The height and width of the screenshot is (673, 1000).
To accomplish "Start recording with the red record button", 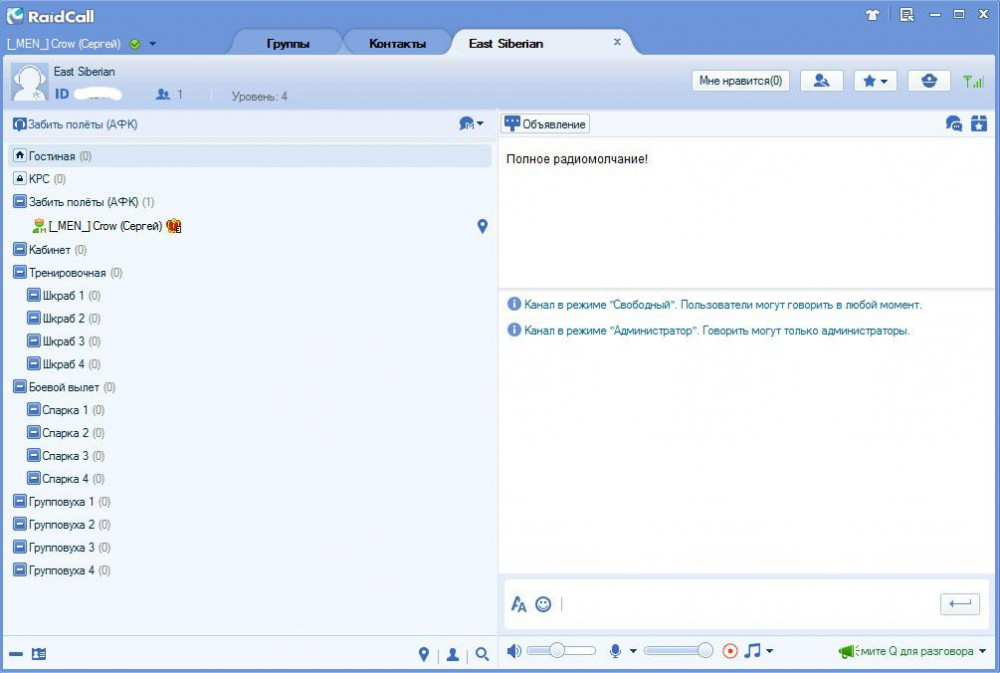I will click(730, 651).
